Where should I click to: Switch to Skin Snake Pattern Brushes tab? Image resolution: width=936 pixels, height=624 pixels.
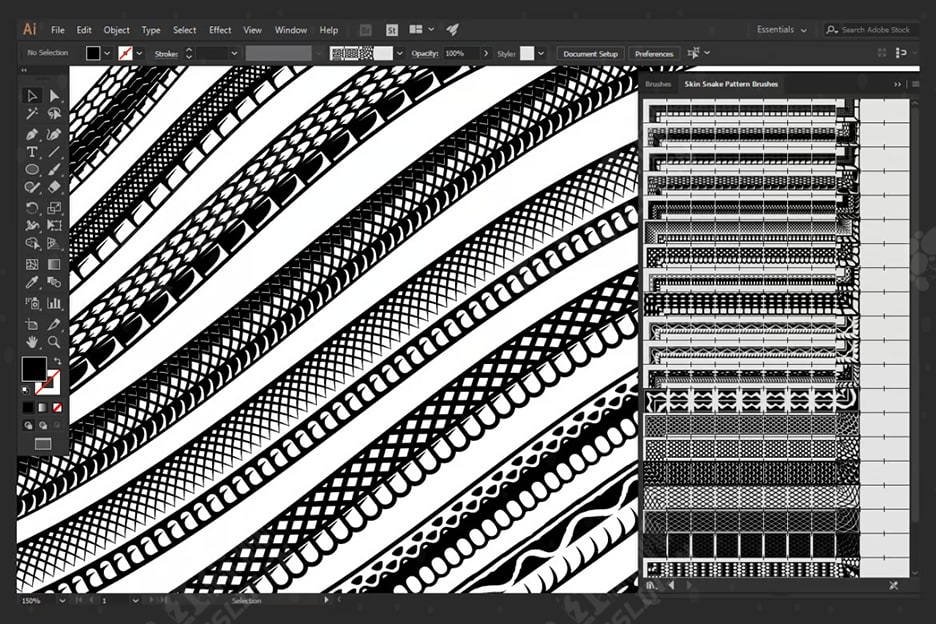(x=731, y=84)
